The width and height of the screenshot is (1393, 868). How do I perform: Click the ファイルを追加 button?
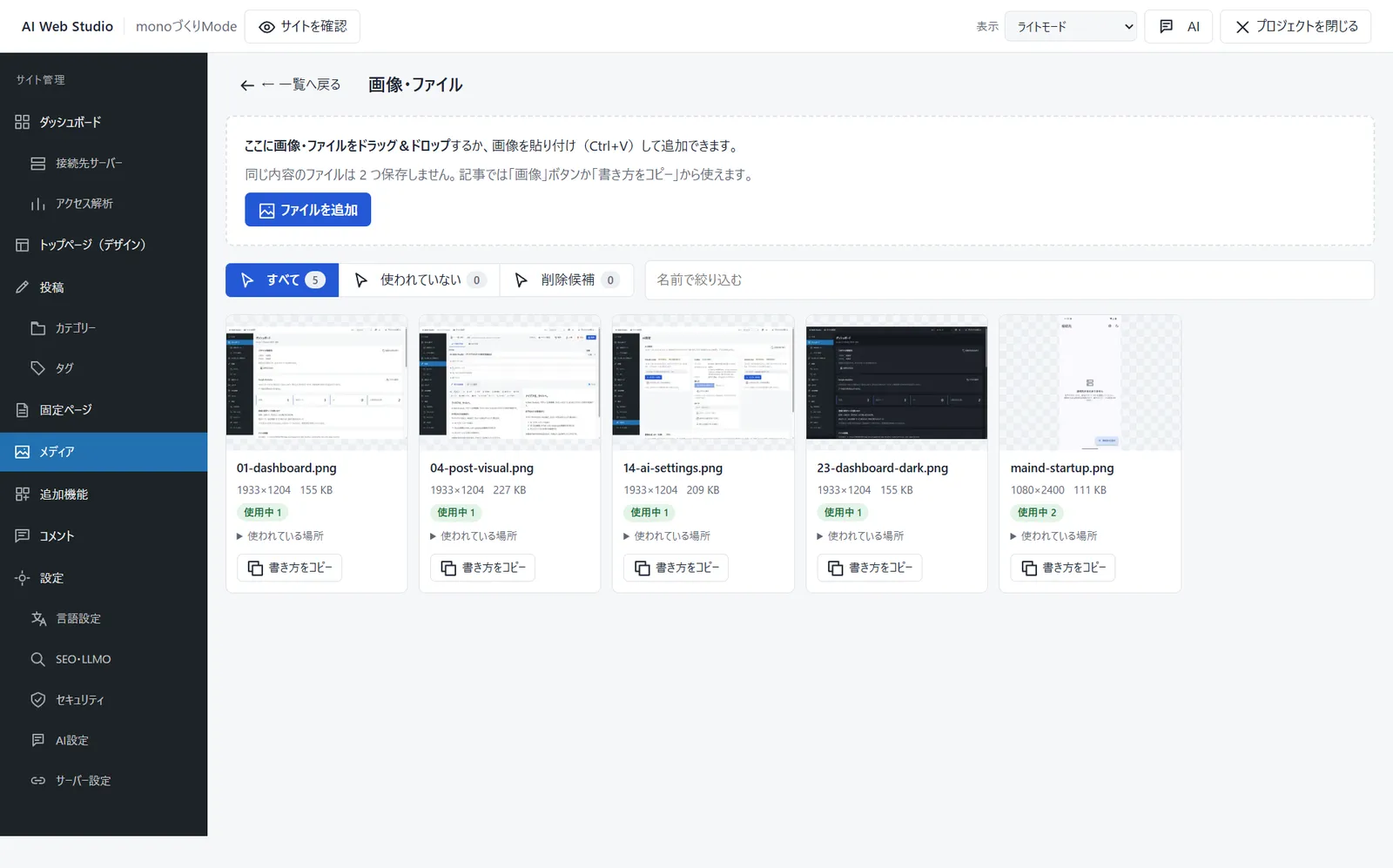[307, 210]
